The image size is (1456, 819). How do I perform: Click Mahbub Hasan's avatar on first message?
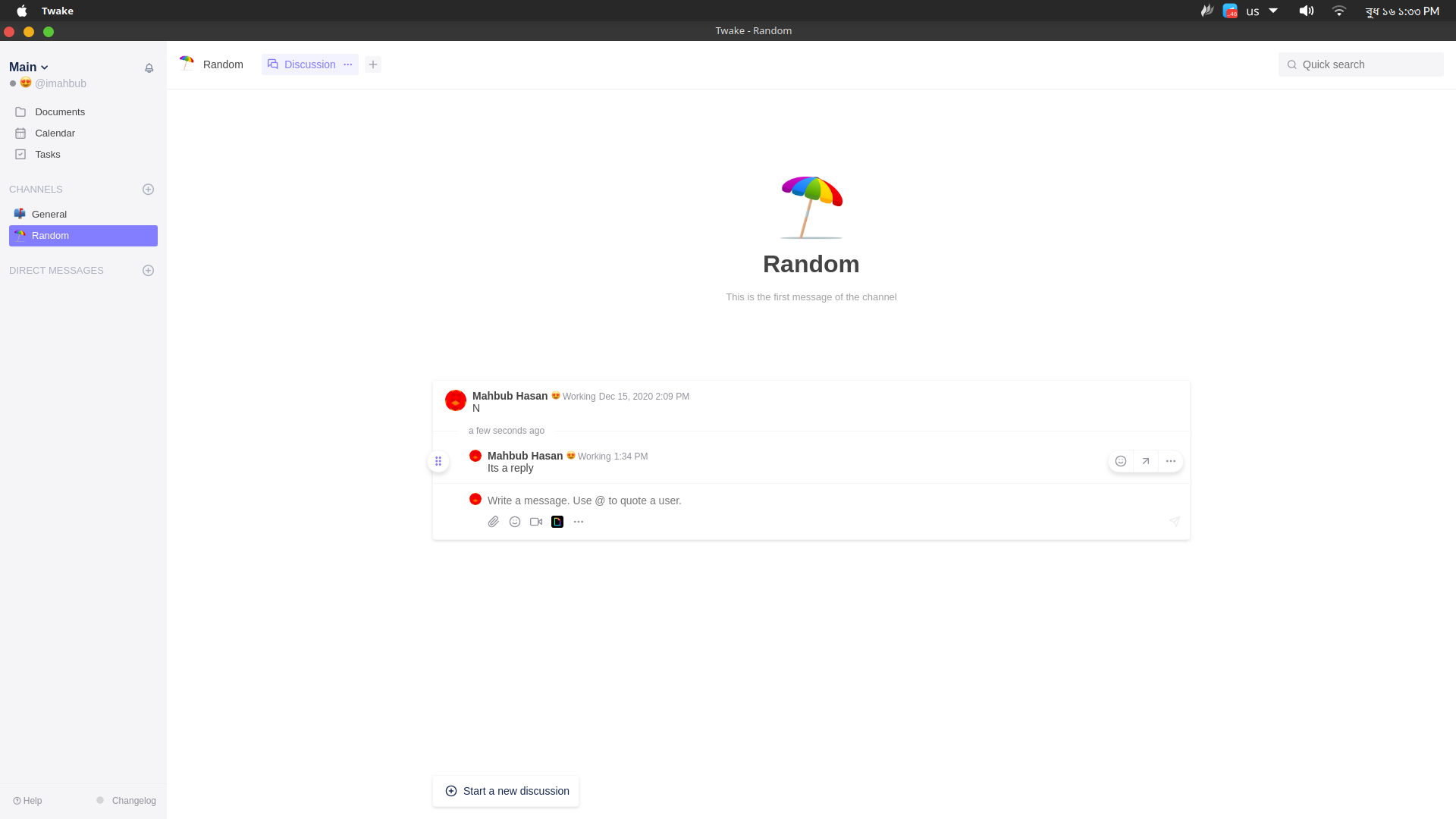tap(456, 400)
